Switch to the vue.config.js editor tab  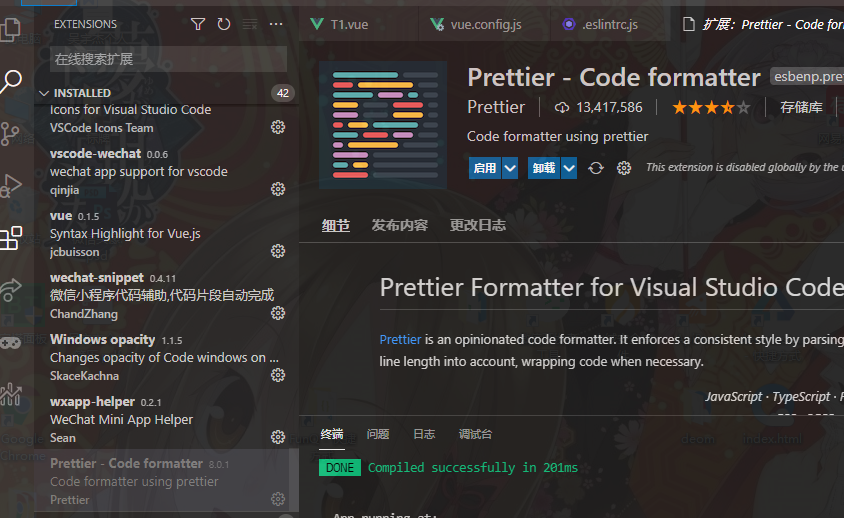[x=484, y=24]
